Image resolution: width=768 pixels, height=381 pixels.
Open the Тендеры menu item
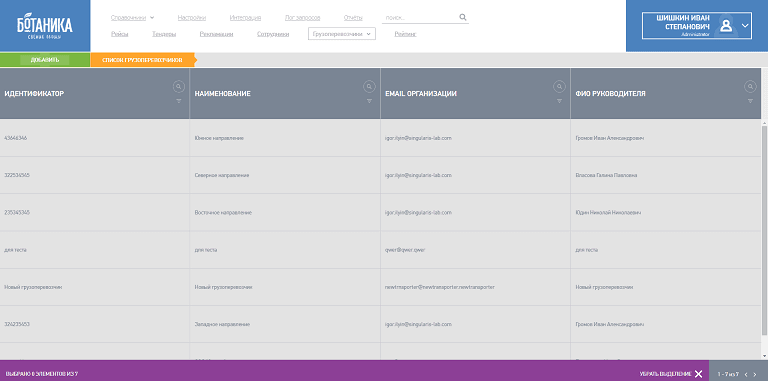pos(164,34)
